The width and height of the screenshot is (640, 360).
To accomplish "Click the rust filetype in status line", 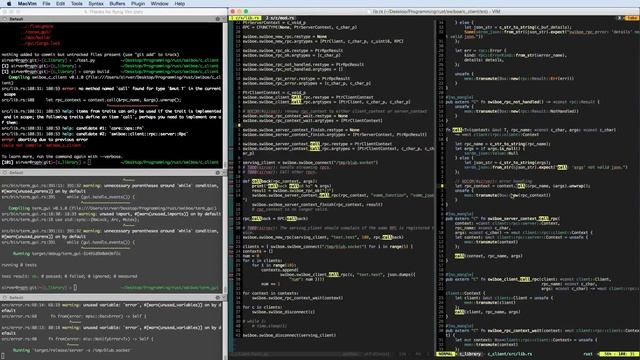I will point(588,354).
